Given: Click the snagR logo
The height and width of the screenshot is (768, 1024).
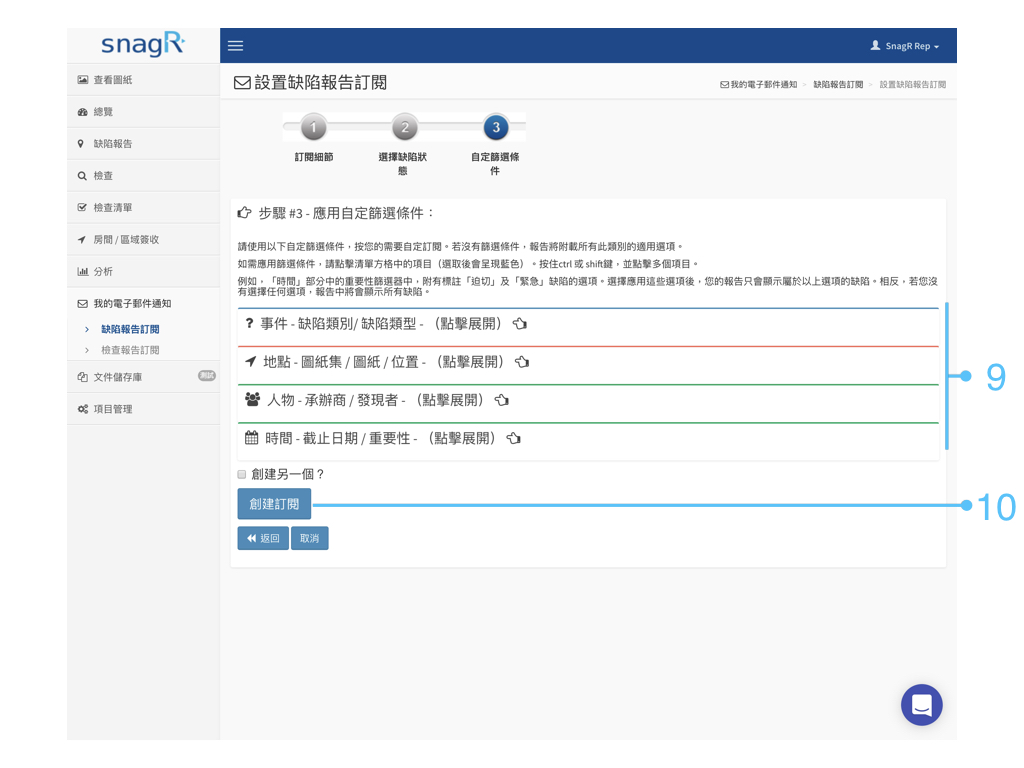Looking at the screenshot, I should coord(142,44).
